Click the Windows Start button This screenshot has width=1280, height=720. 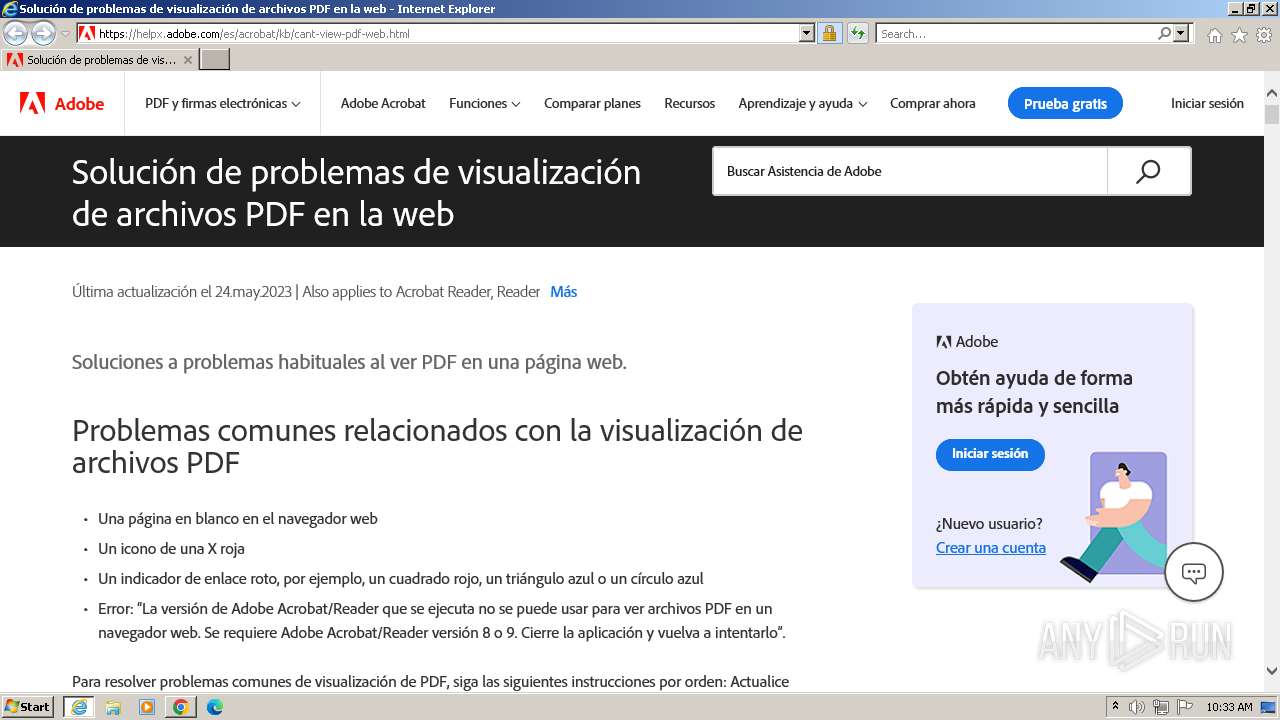(28, 707)
